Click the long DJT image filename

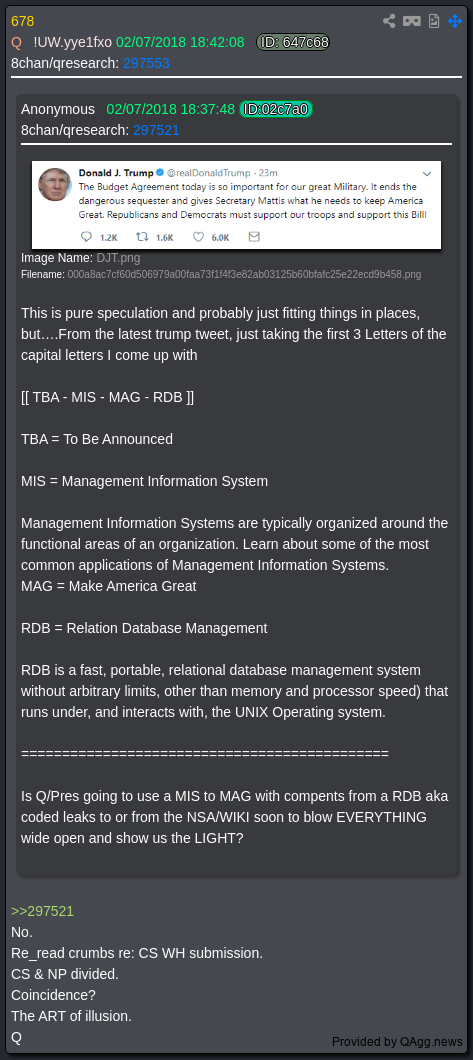[x=244, y=274]
